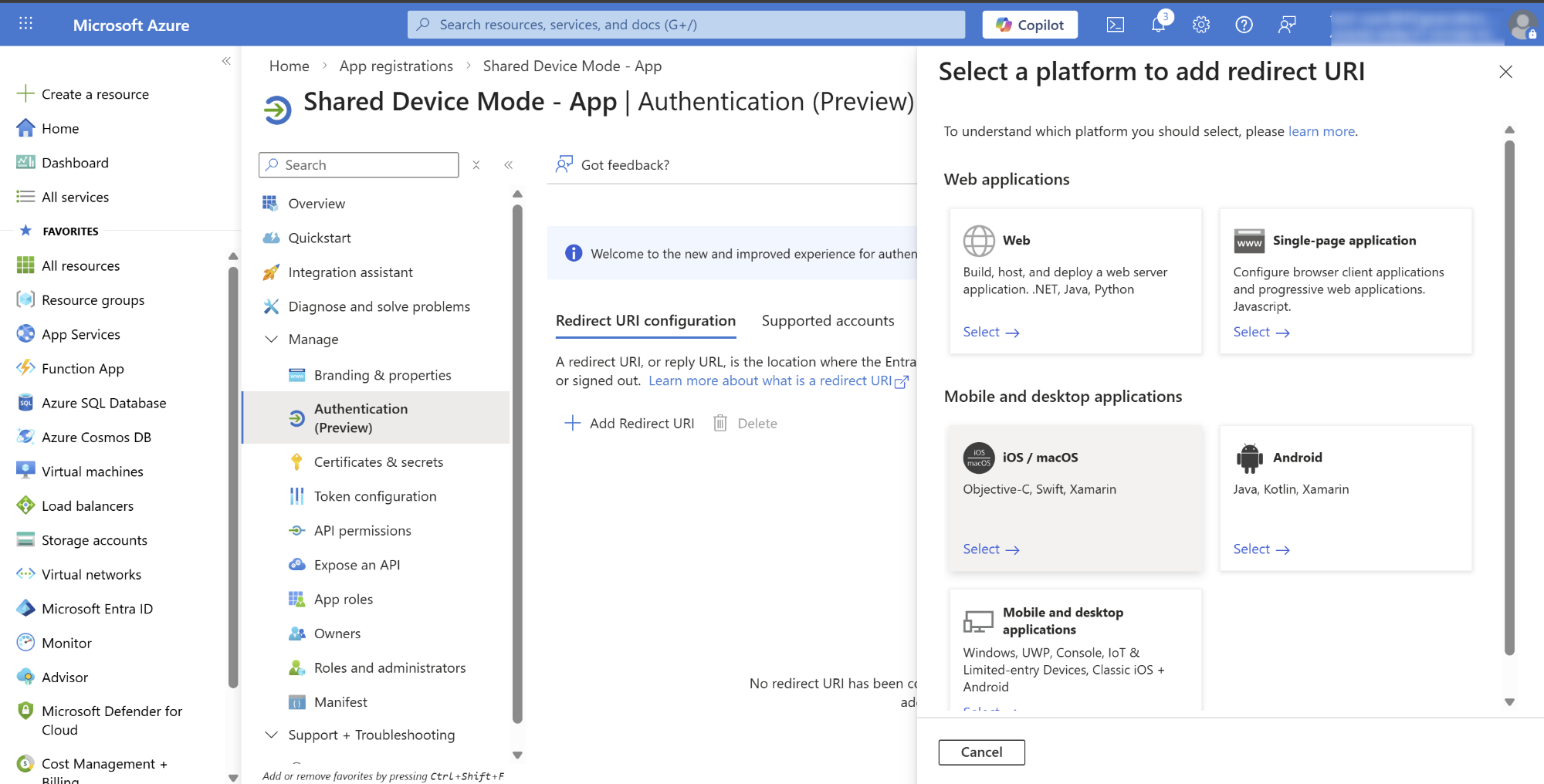Click the Add Redirect URI plus icon

click(x=572, y=423)
